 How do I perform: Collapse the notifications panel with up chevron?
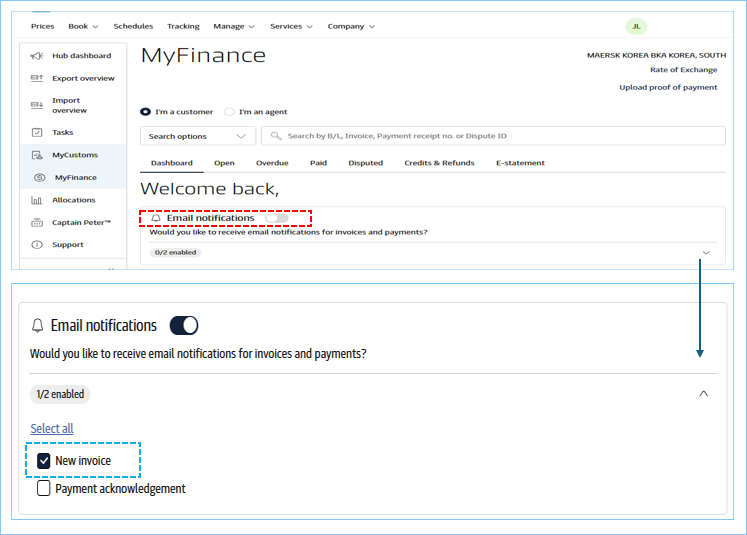(703, 394)
